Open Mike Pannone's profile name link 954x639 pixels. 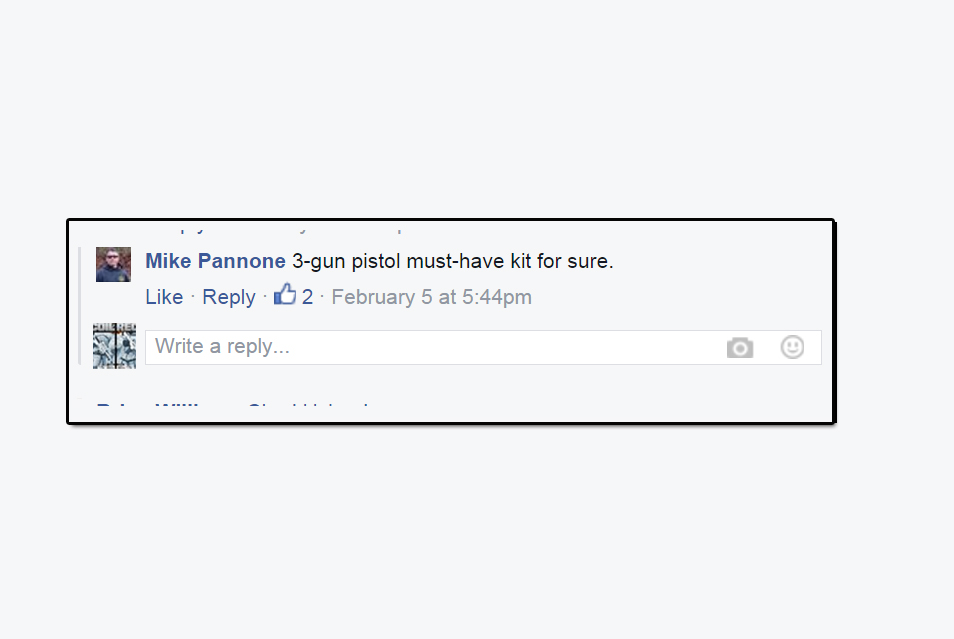click(215, 261)
